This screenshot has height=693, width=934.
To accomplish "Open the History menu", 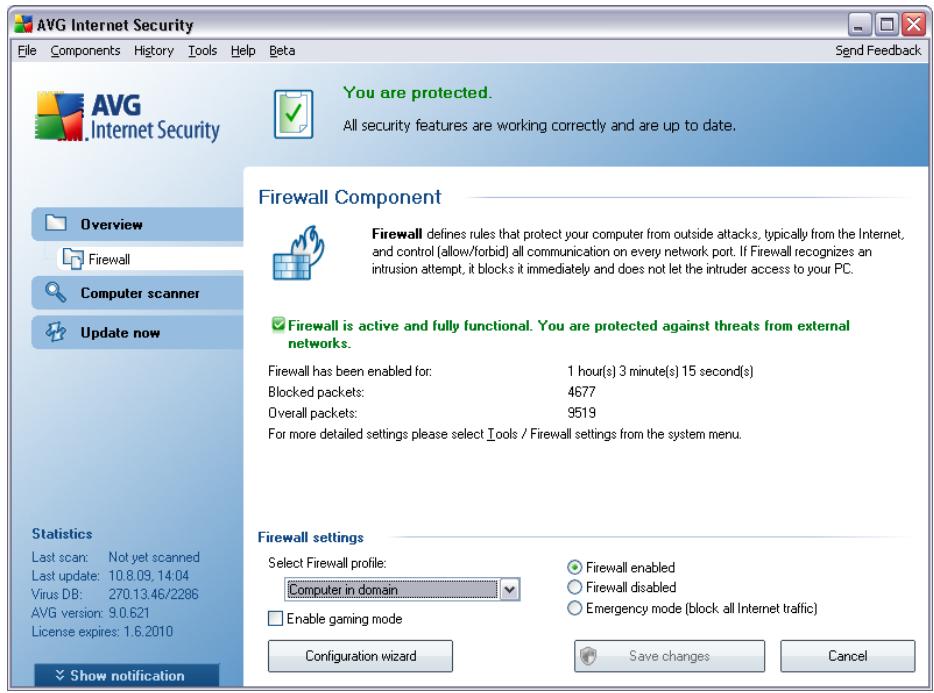I will click(x=154, y=51).
